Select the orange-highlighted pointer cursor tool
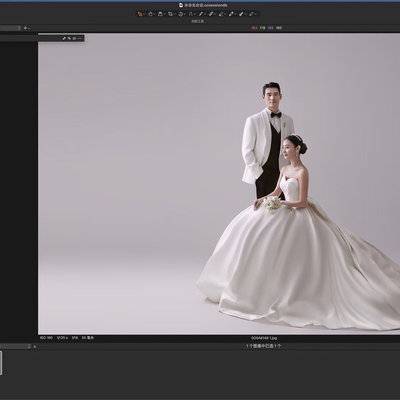The height and width of the screenshot is (400, 400). 140,14
